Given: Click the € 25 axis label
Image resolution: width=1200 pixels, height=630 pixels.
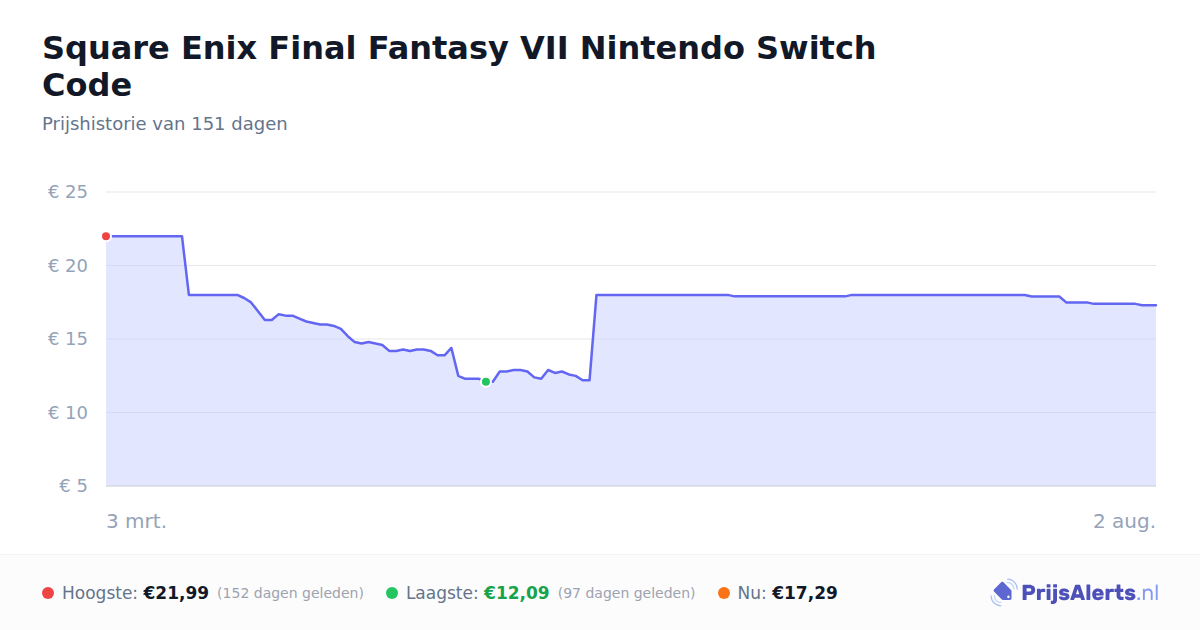Looking at the screenshot, I should tap(68, 192).
